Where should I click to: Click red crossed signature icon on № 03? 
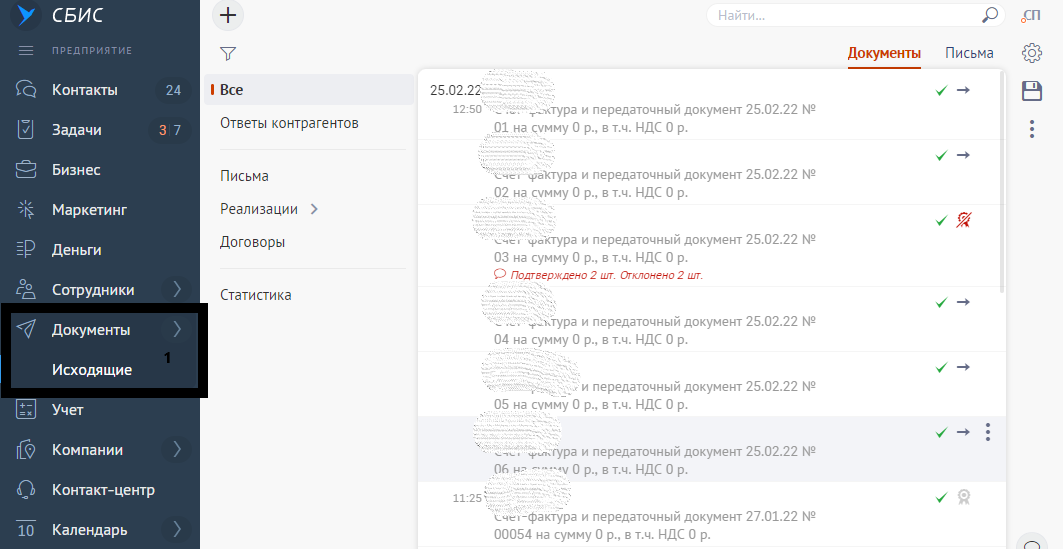tap(963, 220)
